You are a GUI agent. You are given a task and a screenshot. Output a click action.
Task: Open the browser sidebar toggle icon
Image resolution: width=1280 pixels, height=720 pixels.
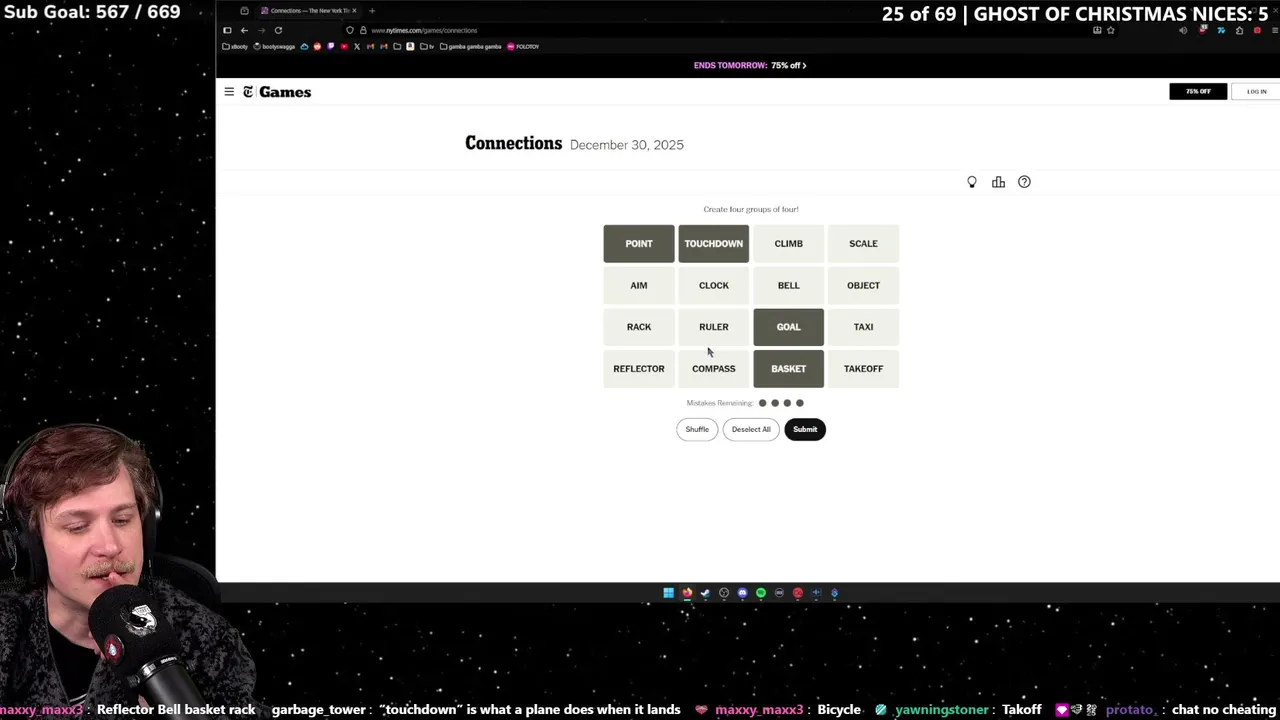[x=227, y=30]
